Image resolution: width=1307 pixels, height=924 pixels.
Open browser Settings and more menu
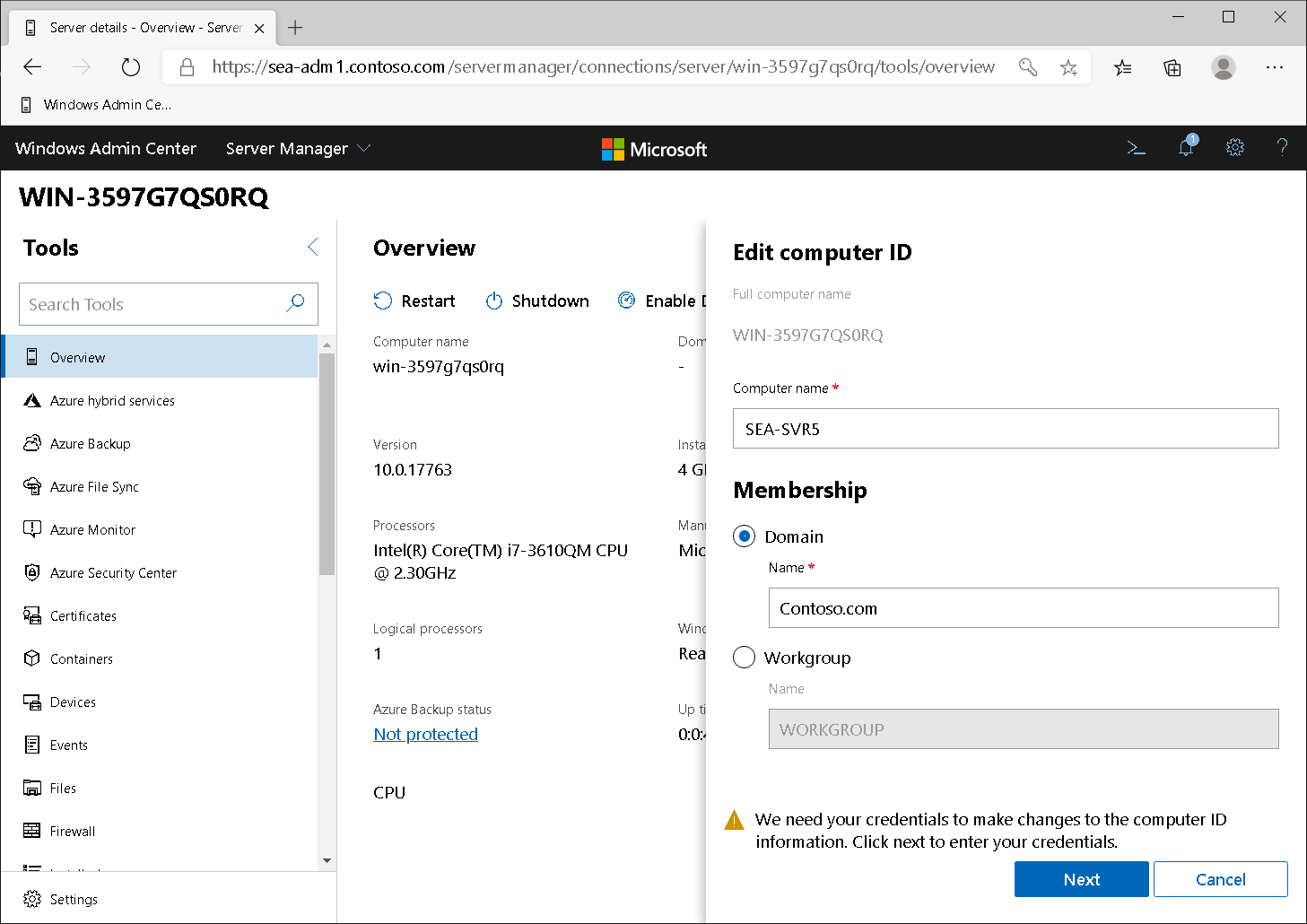point(1275,67)
